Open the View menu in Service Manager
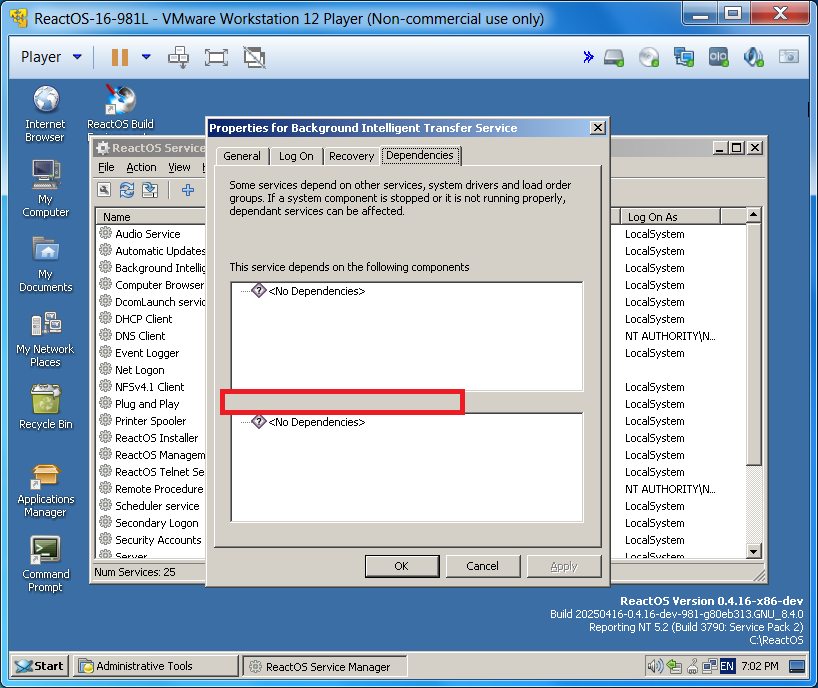This screenshot has width=818, height=688. tap(179, 167)
